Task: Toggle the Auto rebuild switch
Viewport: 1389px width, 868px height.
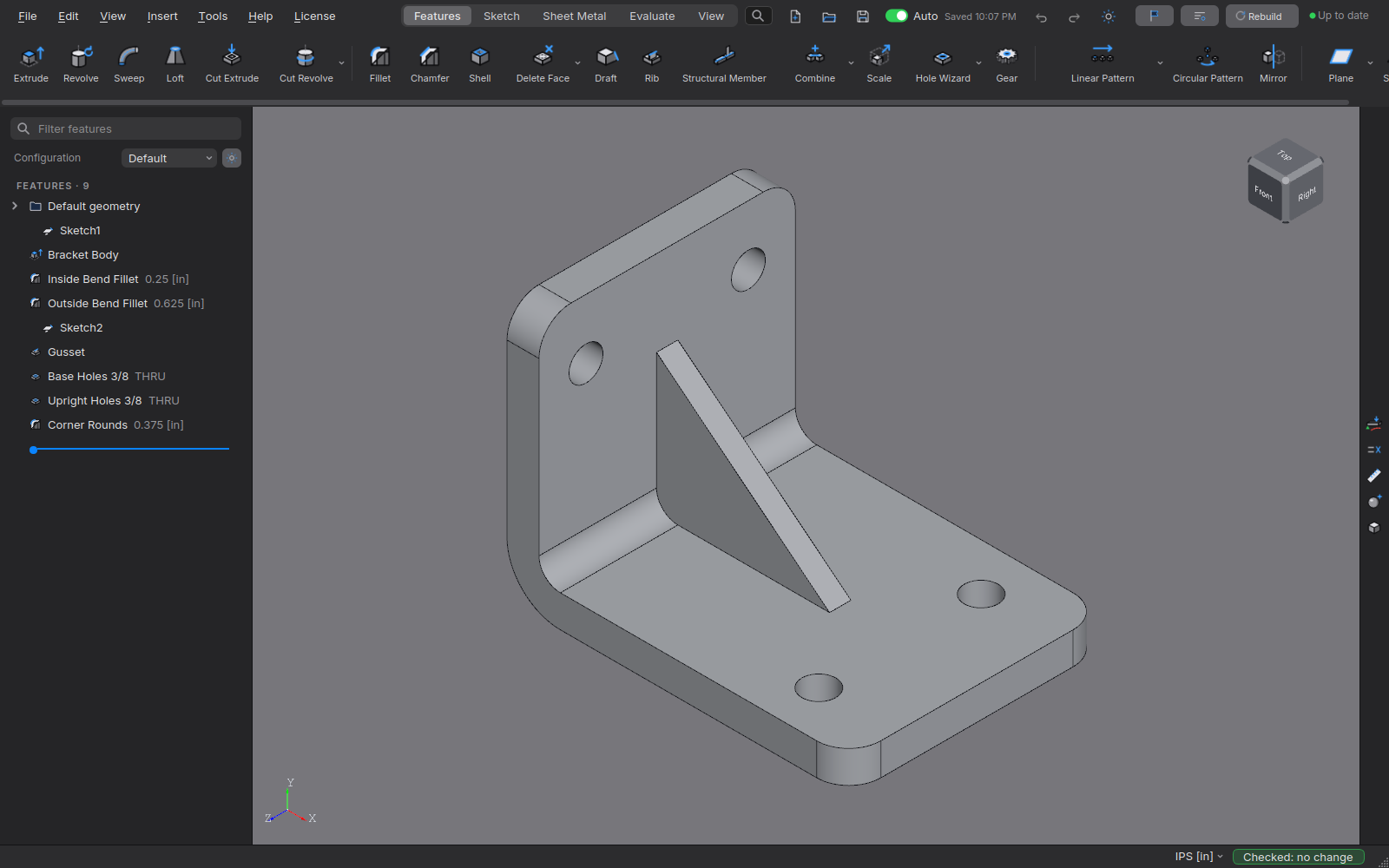Action: coord(897,16)
